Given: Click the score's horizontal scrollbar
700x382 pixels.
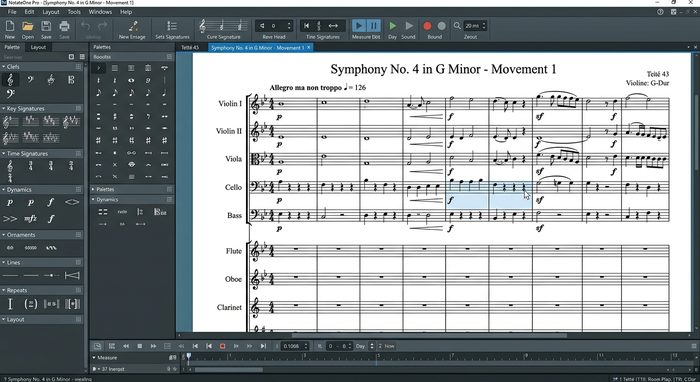Looking at the screenshot, I should (x=429, y=335).
